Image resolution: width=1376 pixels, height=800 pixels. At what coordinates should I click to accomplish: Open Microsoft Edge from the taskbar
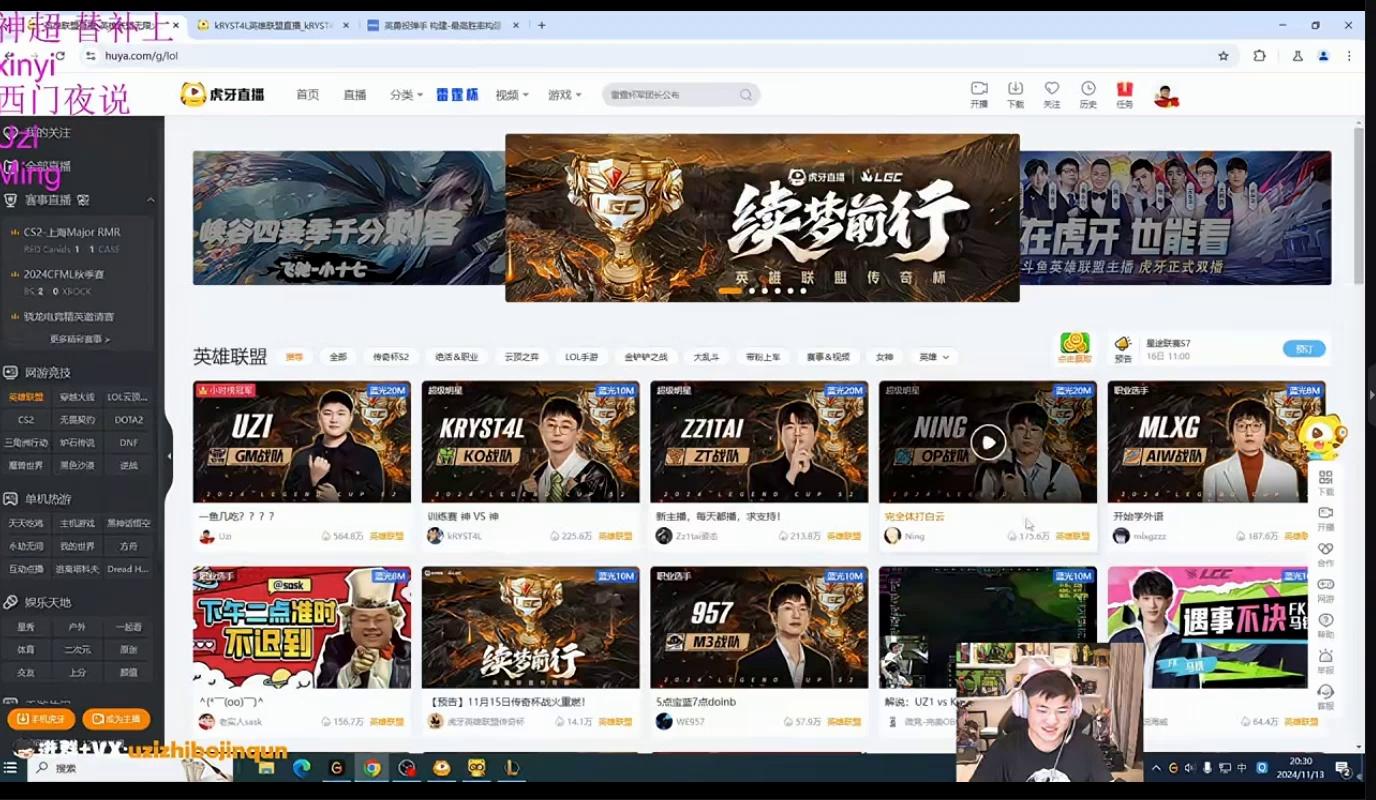click(x=301, y=768)
